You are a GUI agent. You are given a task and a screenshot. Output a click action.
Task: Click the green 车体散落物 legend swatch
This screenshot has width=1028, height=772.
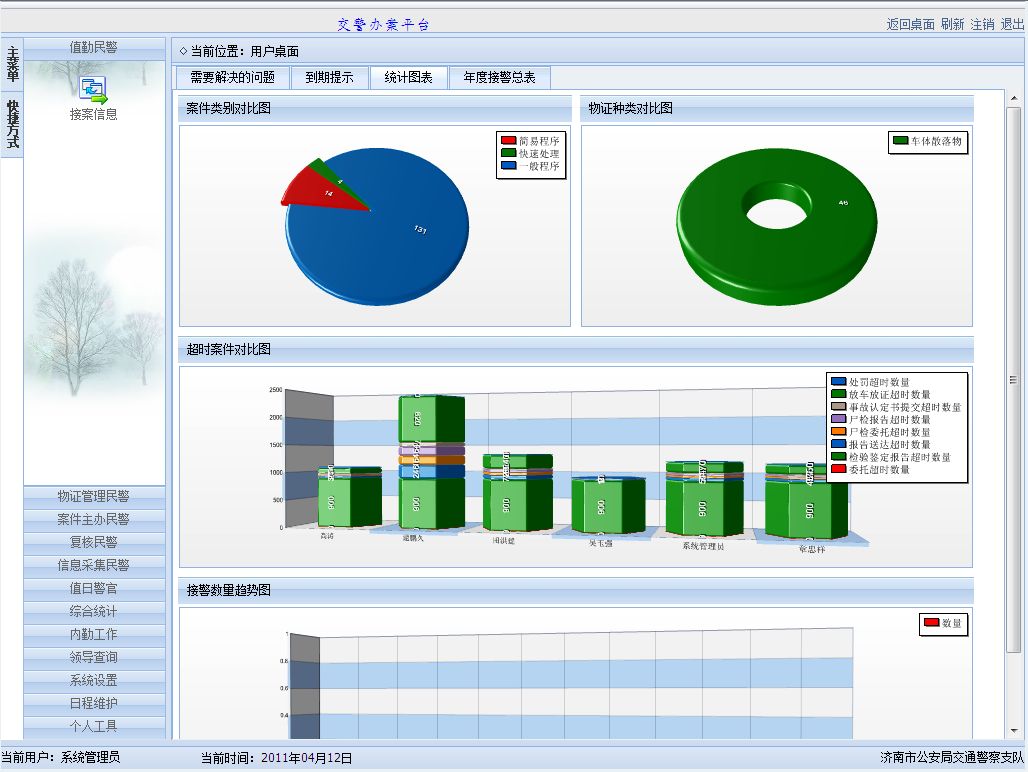[x=899, y=142]
